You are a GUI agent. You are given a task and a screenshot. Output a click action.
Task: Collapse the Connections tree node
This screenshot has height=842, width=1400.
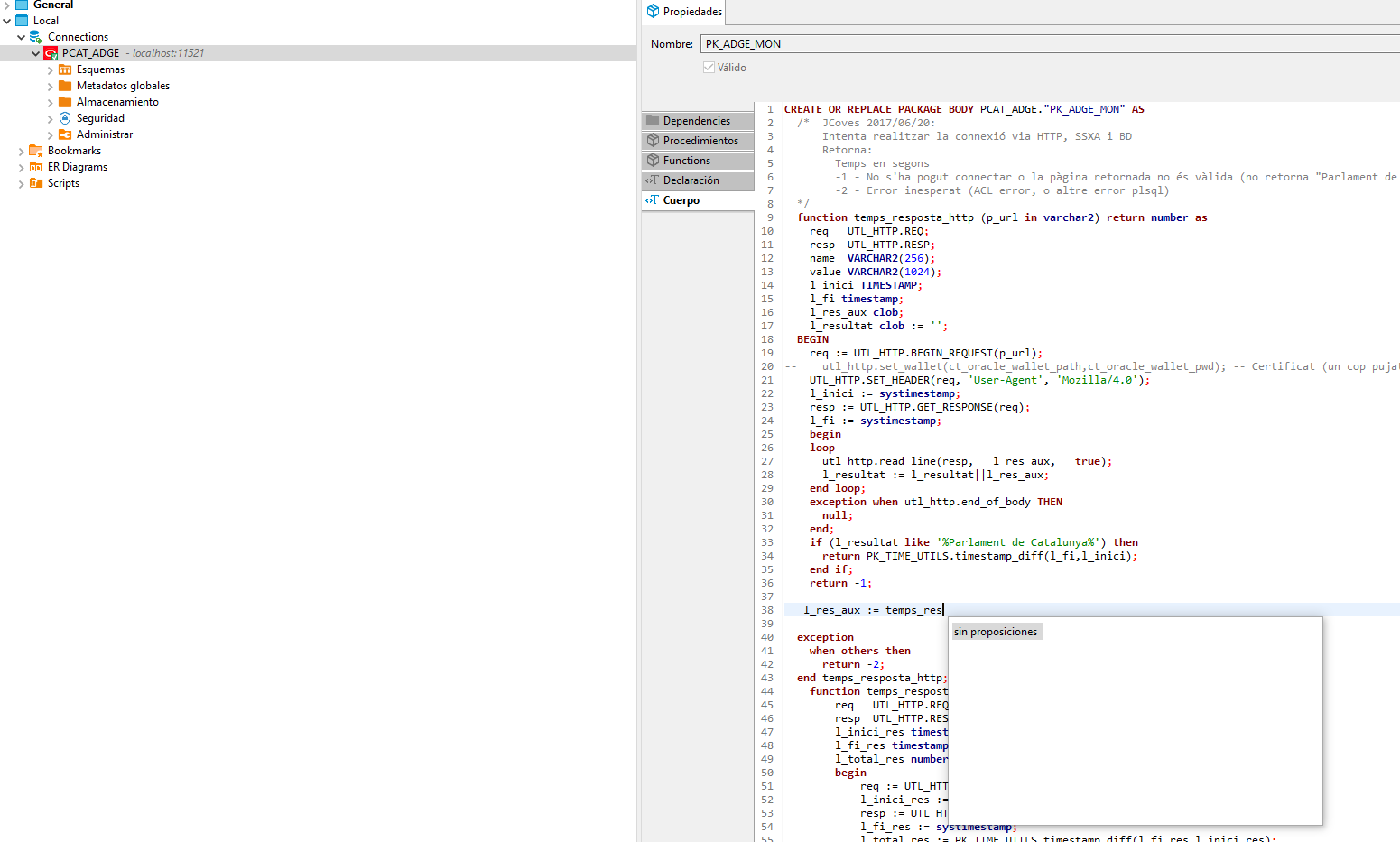pos(21,36)
